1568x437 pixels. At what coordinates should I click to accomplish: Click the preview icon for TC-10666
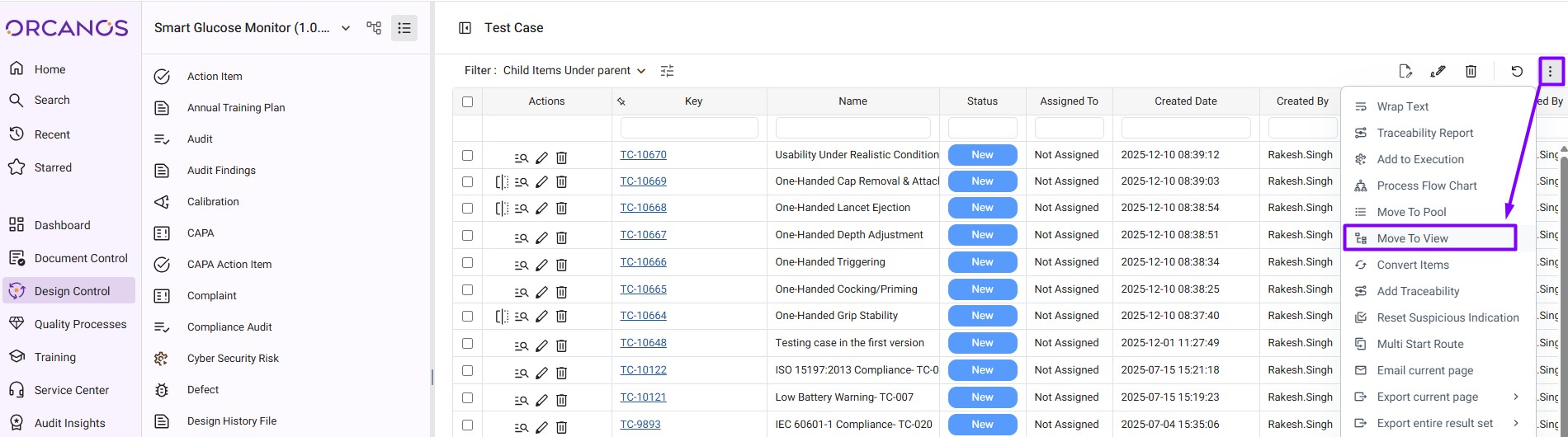click(522, 265)
